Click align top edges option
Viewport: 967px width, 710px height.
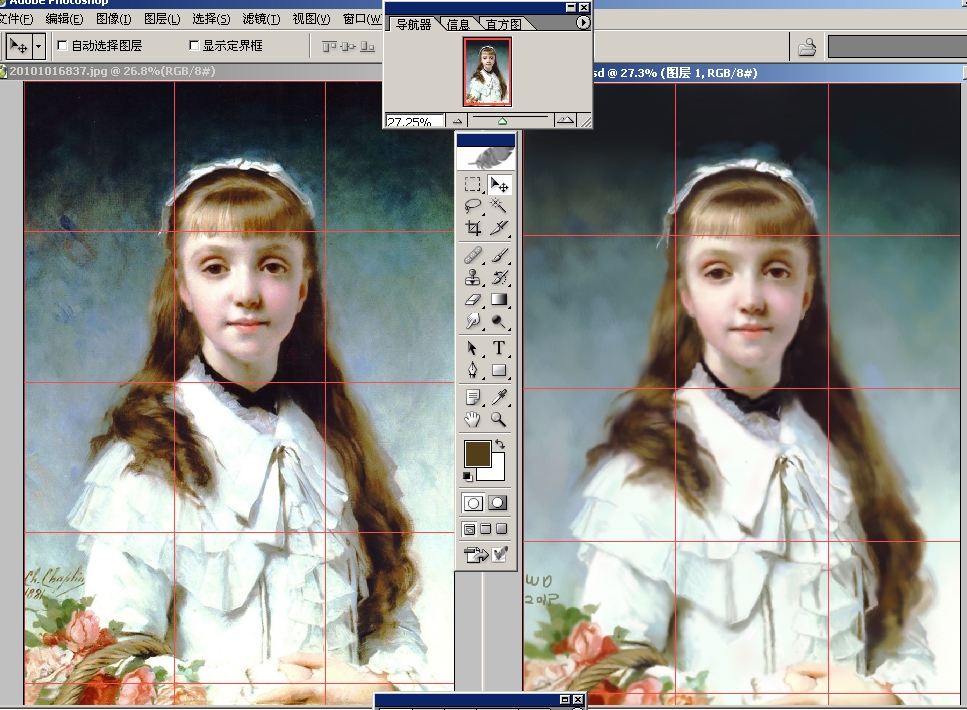pos(329,46)
